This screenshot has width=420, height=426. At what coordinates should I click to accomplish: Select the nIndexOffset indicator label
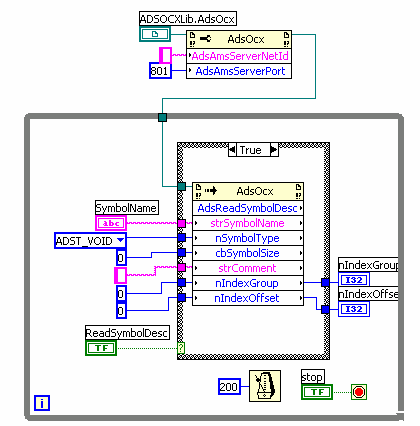click(x=368, y=294)
